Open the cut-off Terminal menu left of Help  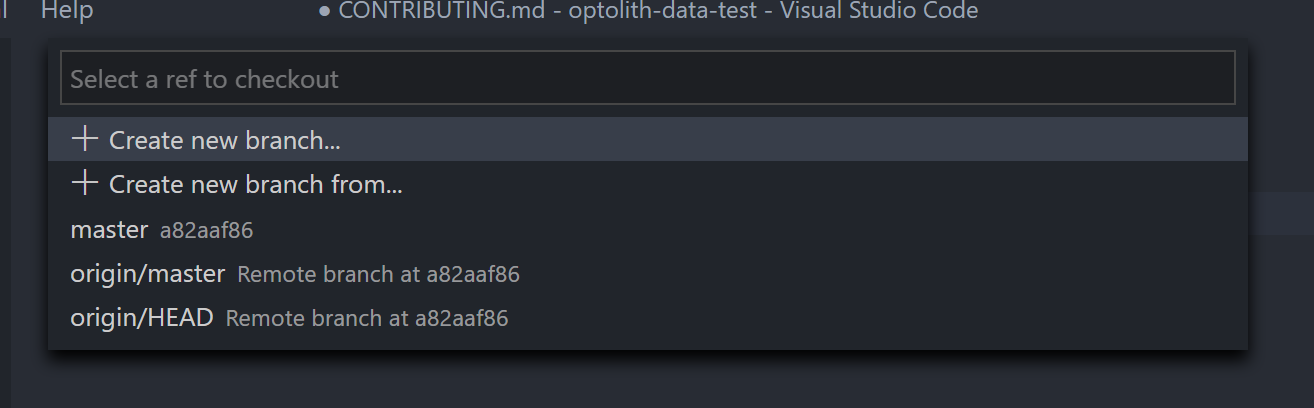tap(5, 11)
